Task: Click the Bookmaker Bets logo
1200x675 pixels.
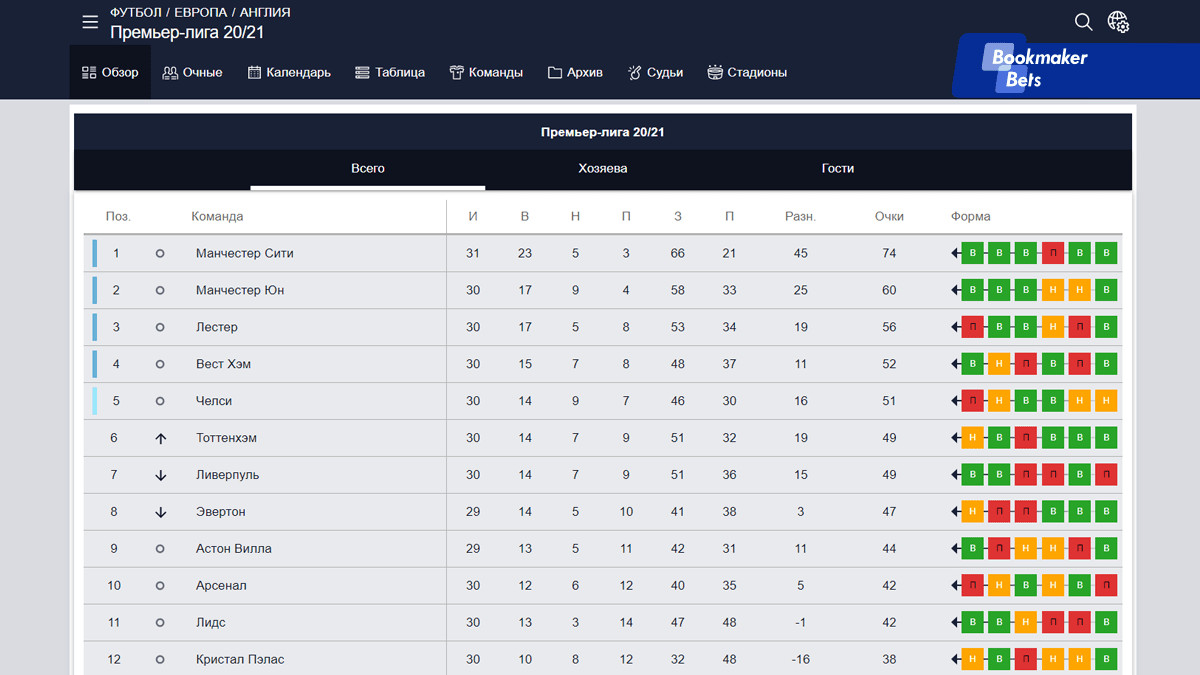Action: coord(1039,68)
